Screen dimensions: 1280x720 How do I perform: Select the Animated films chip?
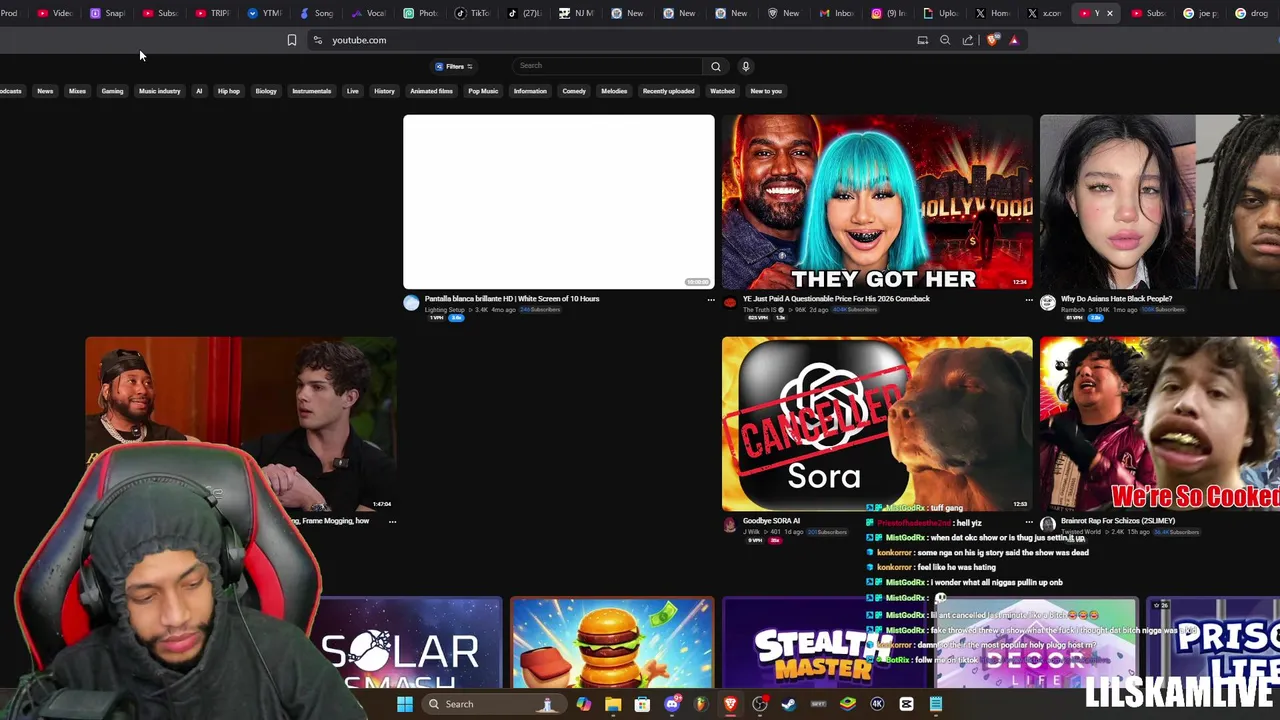(x=431, y=91)
